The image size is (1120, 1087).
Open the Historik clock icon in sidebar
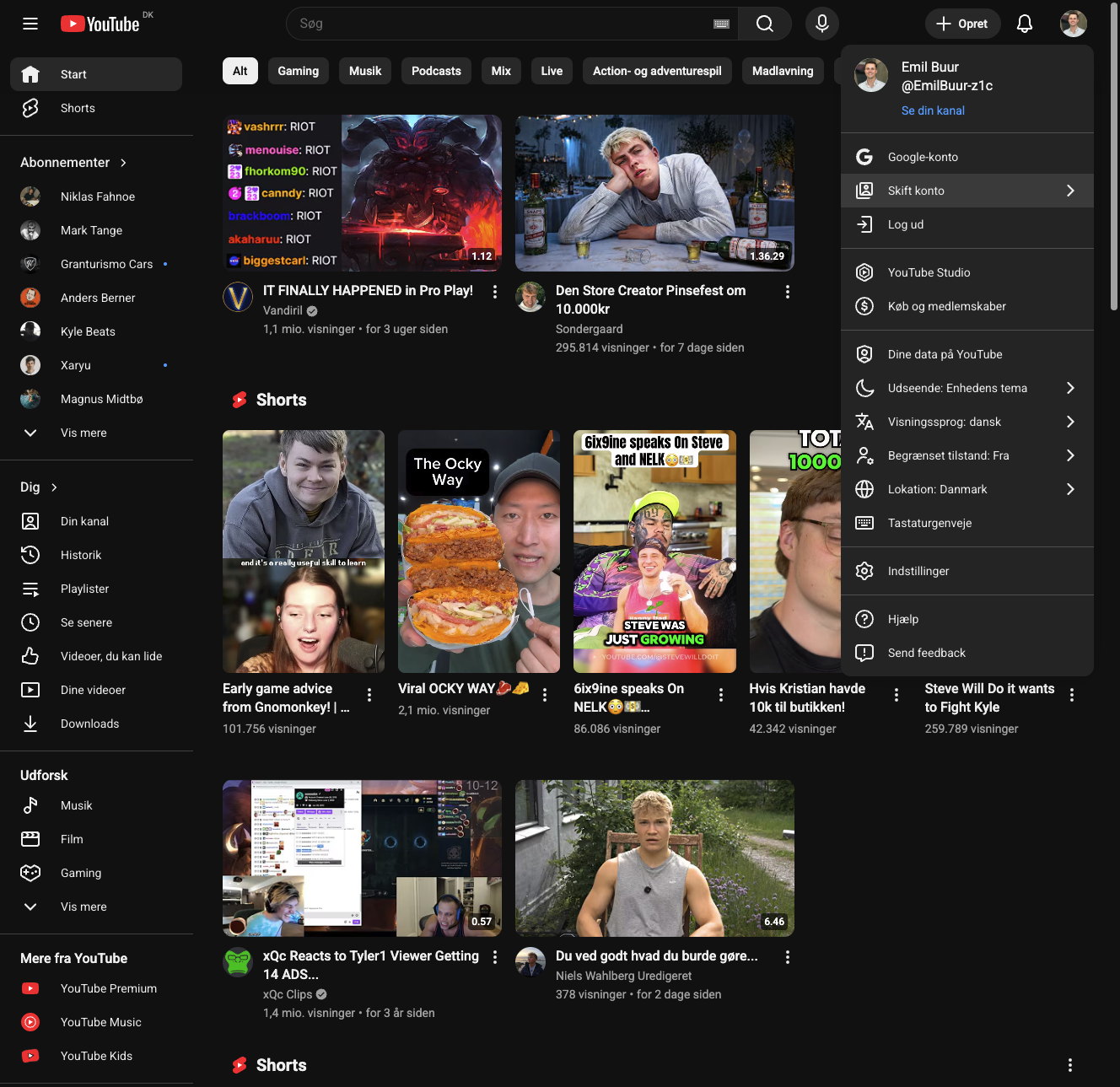(x=30, y=555)
